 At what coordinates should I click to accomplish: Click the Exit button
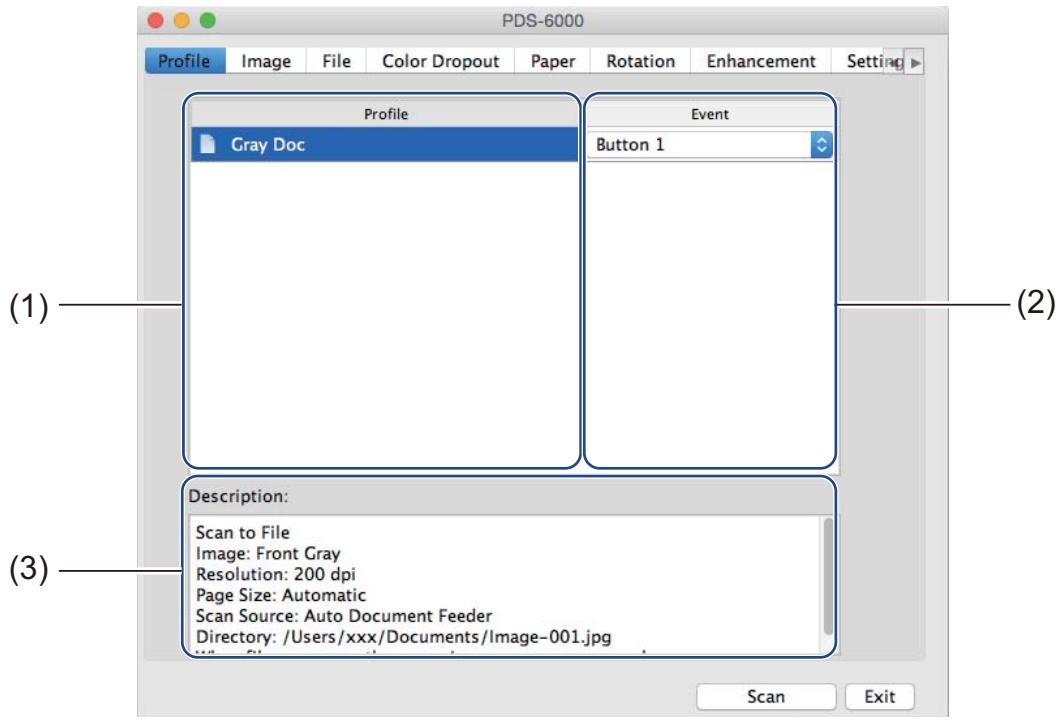(x=880, y=696)
